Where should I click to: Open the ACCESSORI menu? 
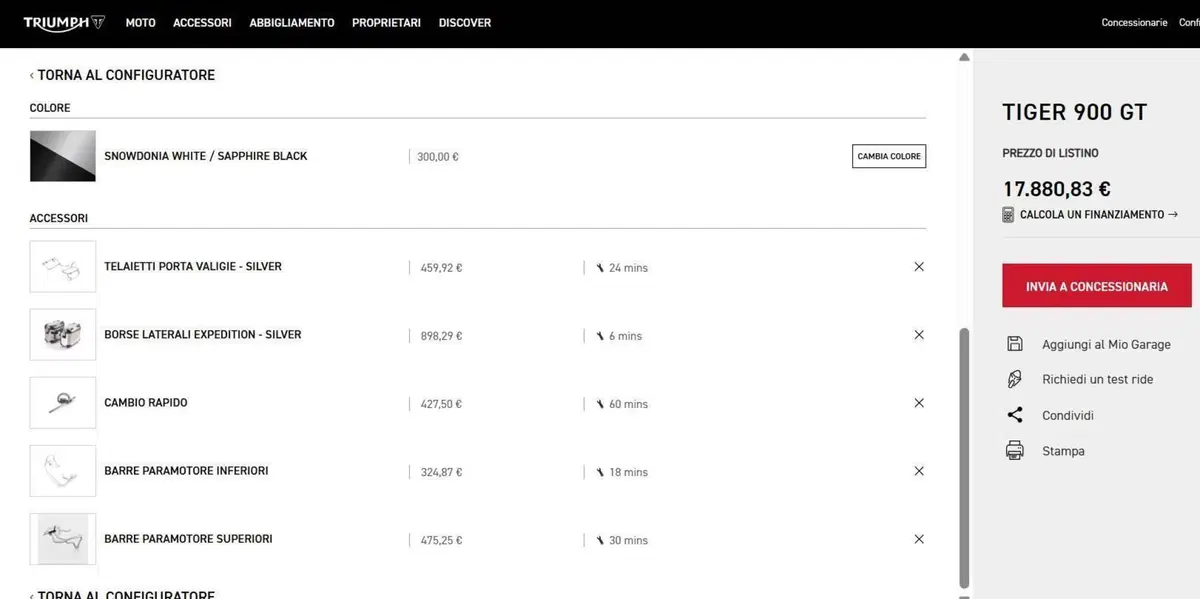(202, 22)
